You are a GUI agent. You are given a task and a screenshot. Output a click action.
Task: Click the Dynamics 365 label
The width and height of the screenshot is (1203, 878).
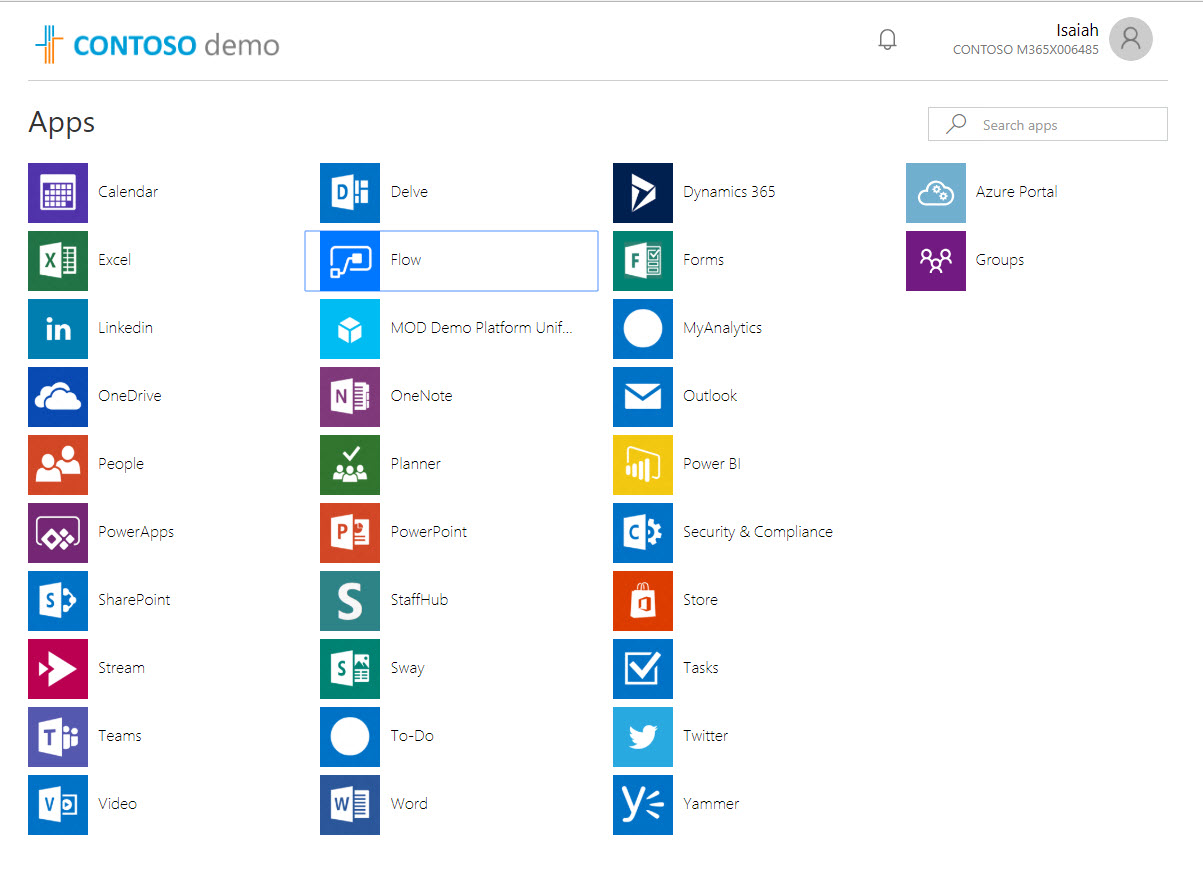pos(729,192)
